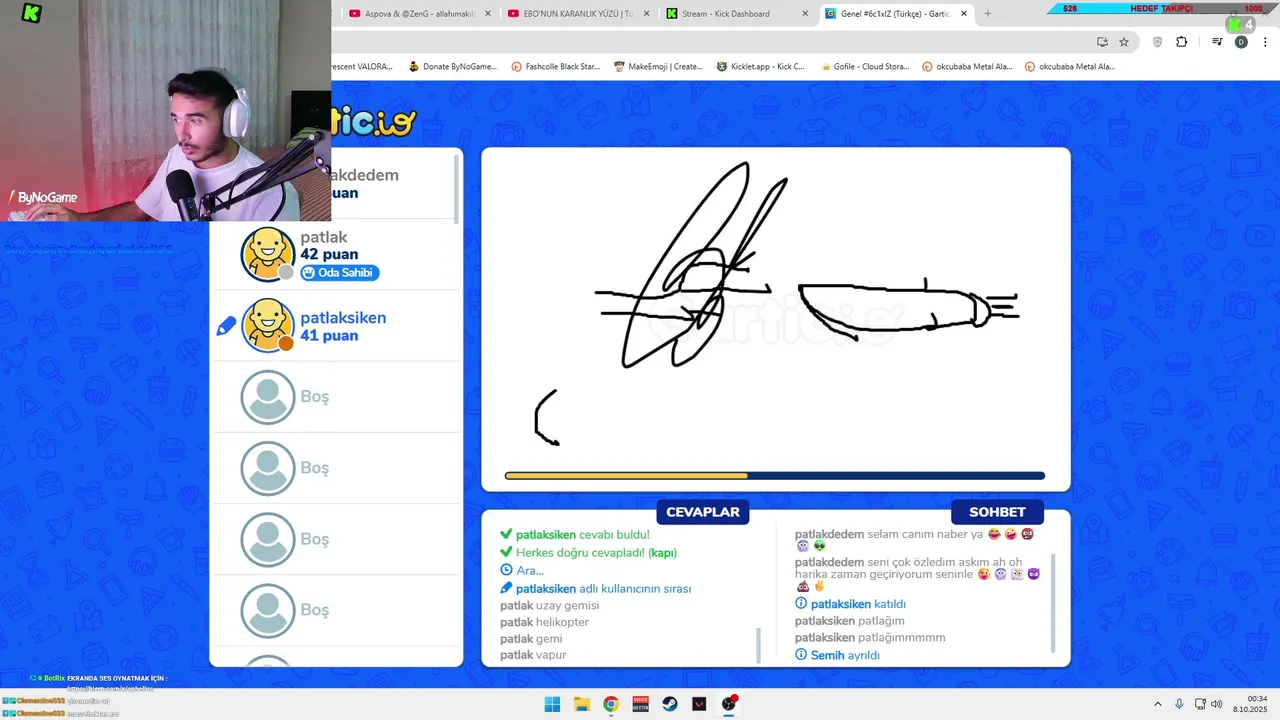Click the 'patlak uzay gemisi' answer
Screen dimensions: 1280x720
click(549, 606)
